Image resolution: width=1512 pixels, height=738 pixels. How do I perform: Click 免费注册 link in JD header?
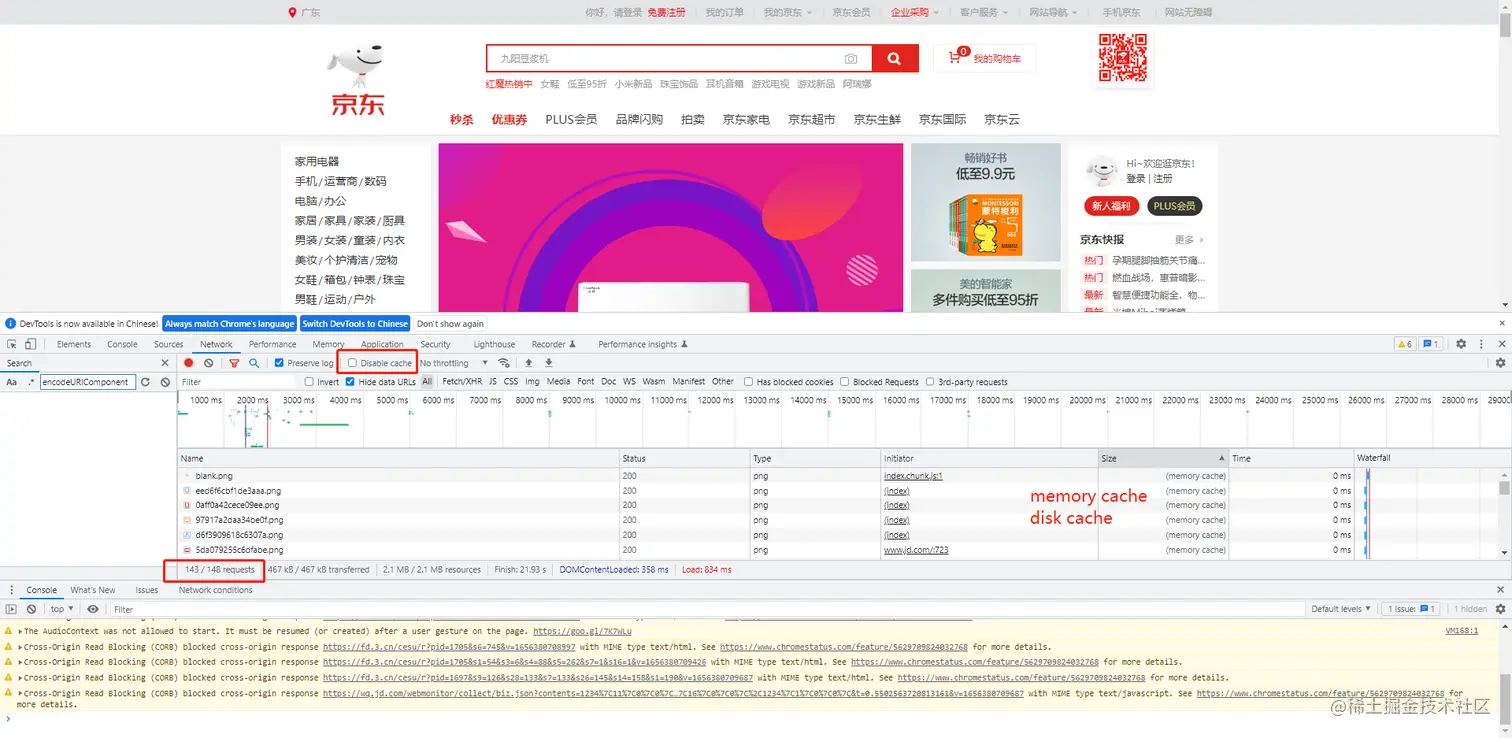pyautogui.click(x=666, y=12)
